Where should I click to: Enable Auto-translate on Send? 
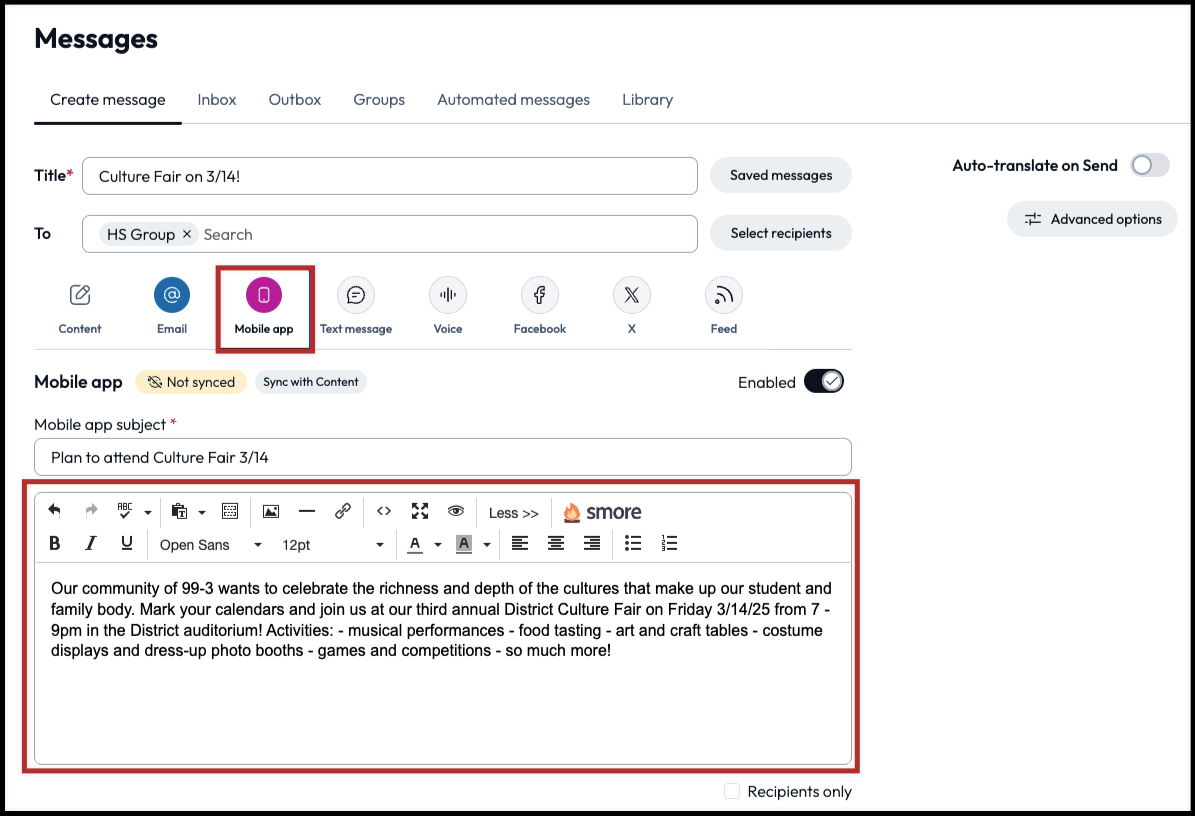point(1148,165)
